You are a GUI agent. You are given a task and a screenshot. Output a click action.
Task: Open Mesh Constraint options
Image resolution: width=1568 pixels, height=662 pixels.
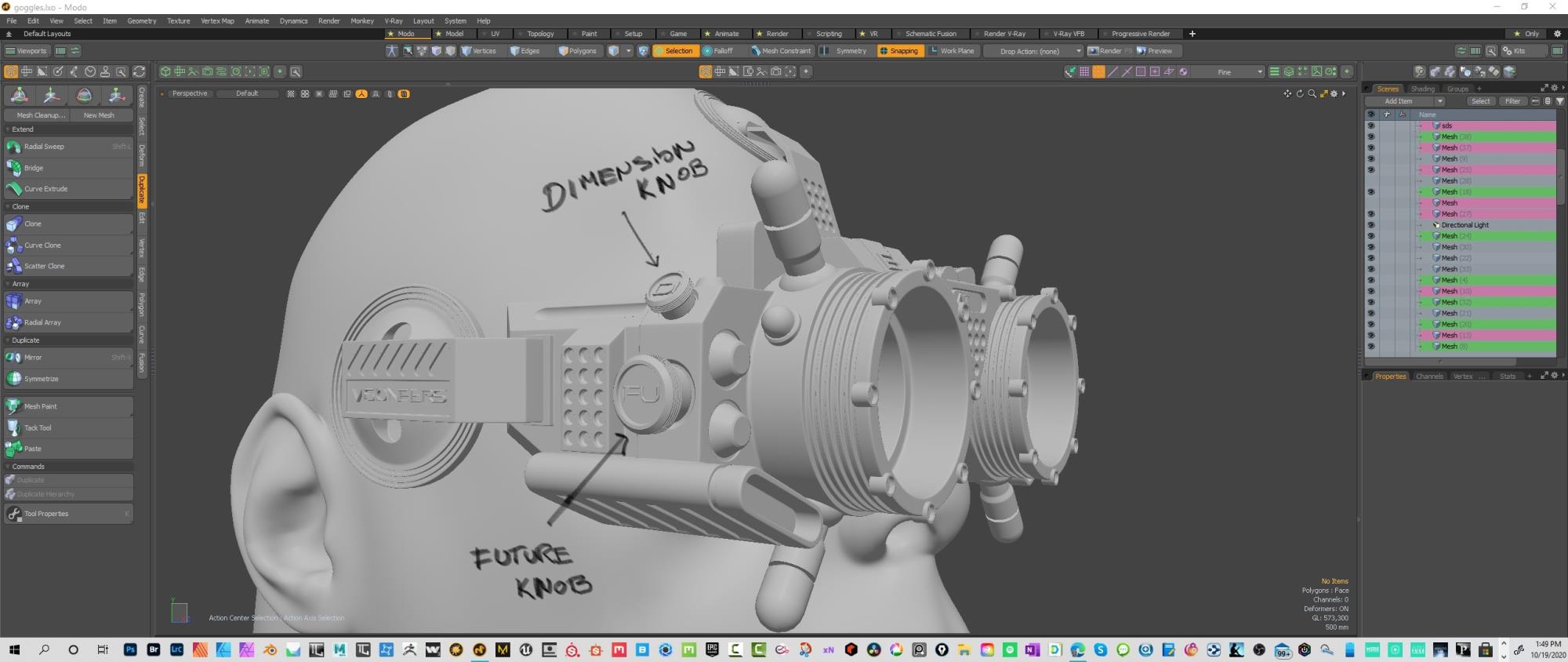pyautogui.click(x=781, y=51)
